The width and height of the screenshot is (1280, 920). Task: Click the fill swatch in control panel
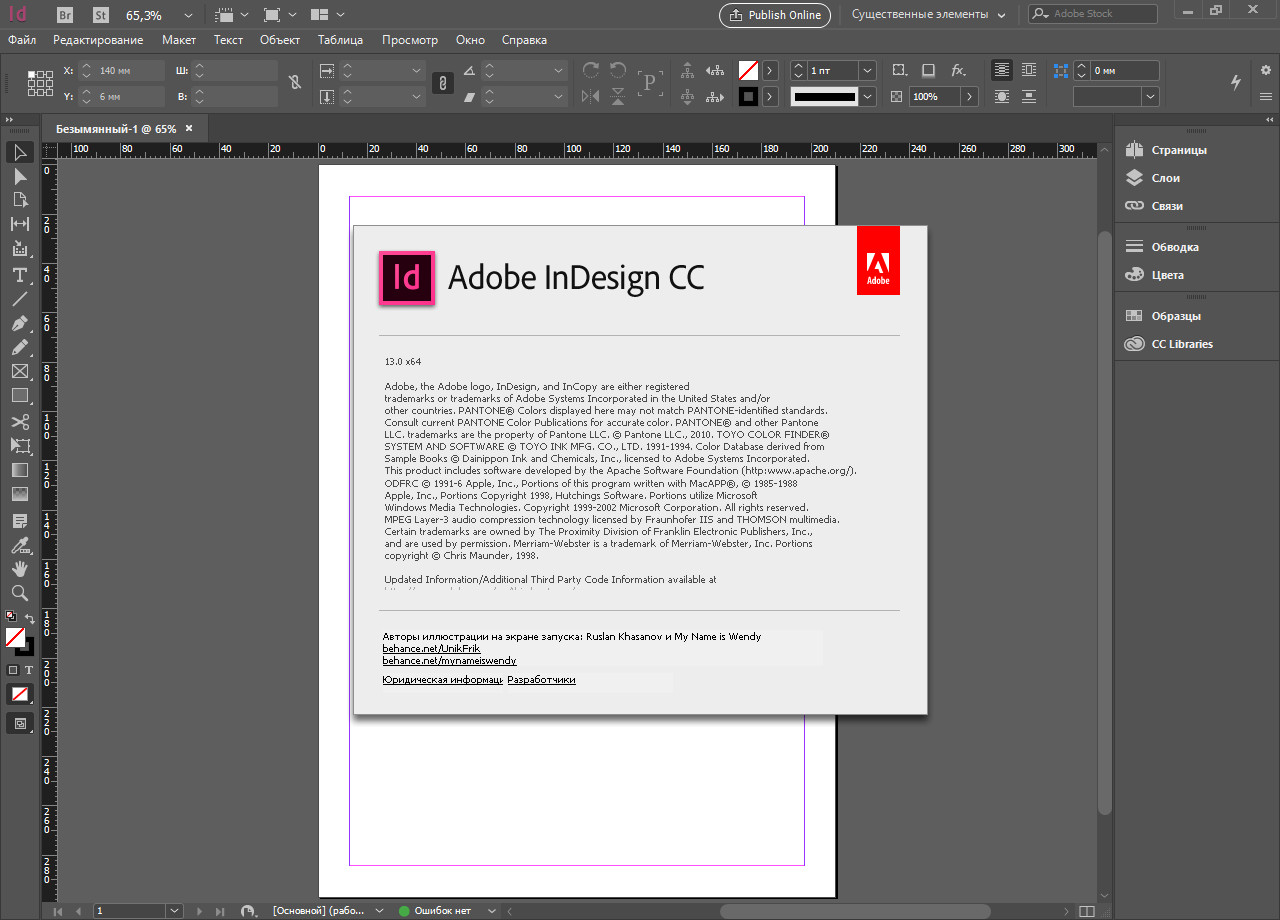pos(748,70)
